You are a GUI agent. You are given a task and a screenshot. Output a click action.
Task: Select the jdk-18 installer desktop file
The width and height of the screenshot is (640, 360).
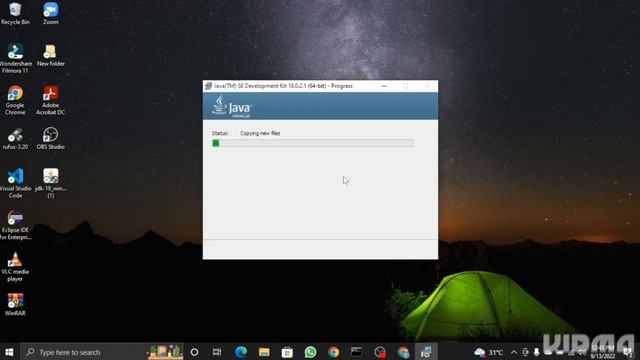51,184
